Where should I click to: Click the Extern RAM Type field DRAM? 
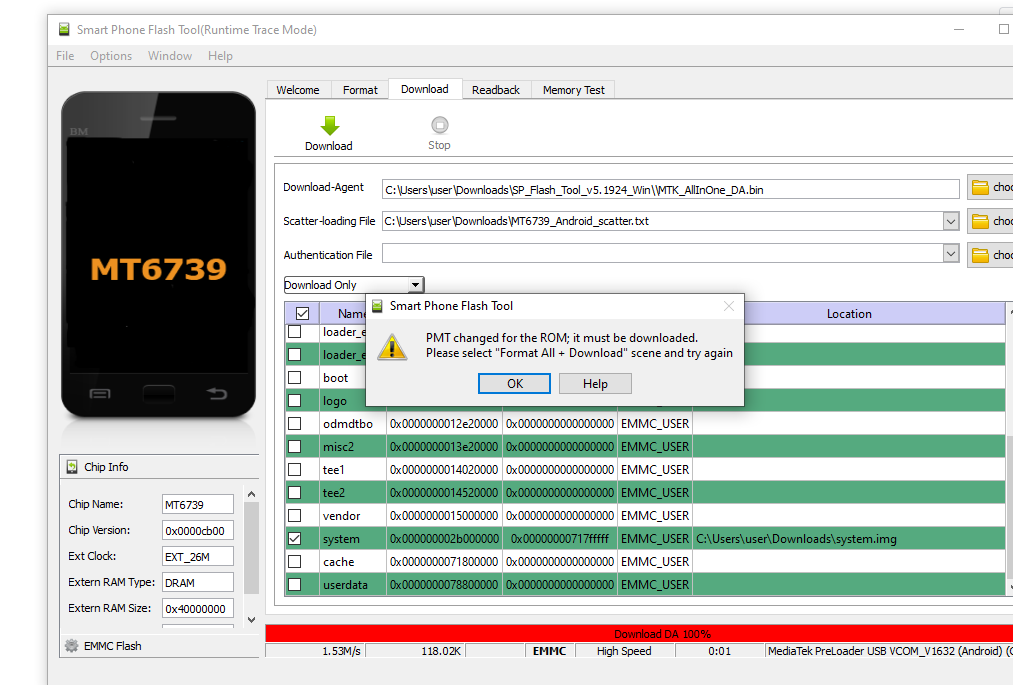pos(198,582)
